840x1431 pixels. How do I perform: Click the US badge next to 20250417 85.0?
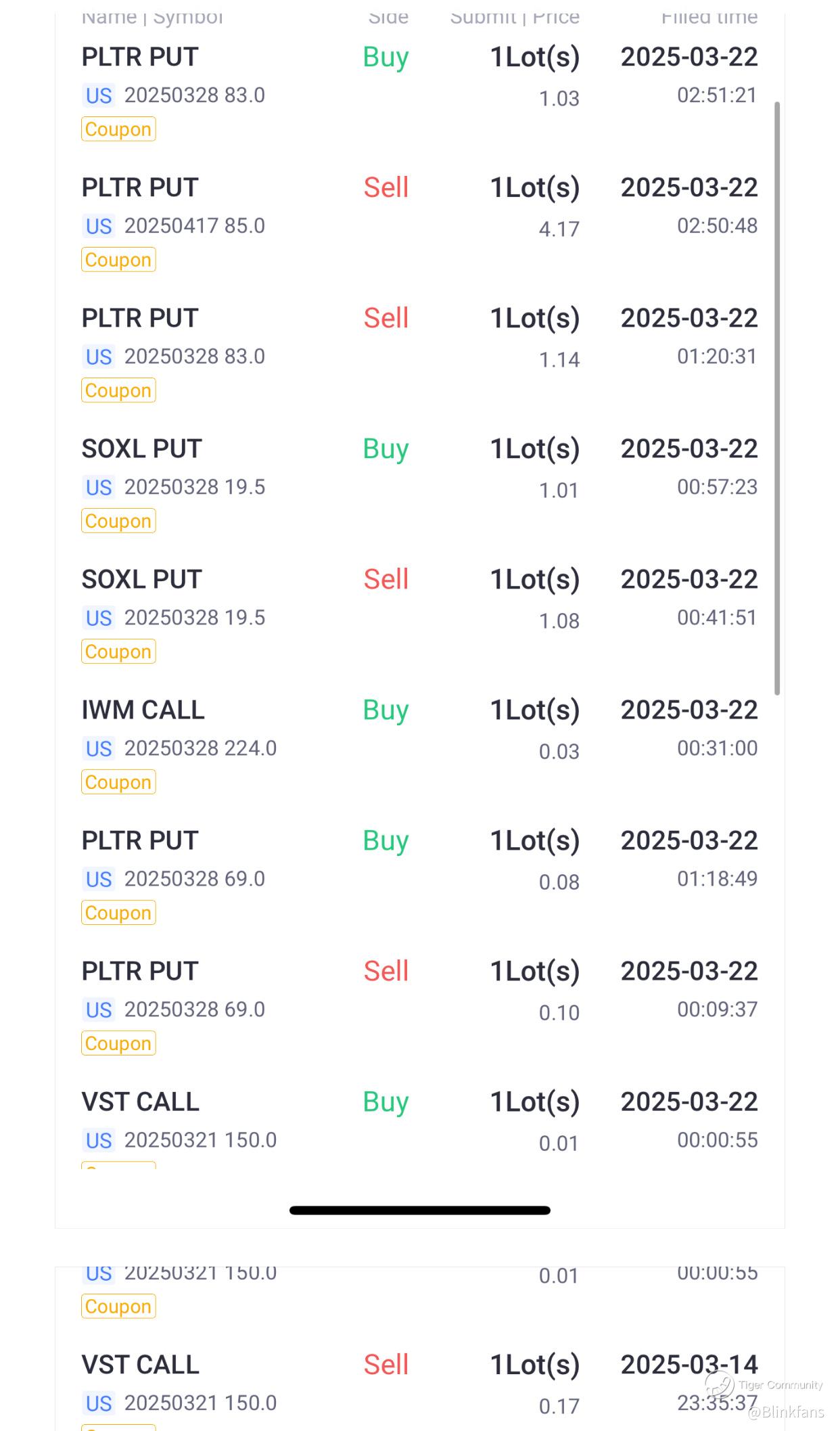point(99,226)
